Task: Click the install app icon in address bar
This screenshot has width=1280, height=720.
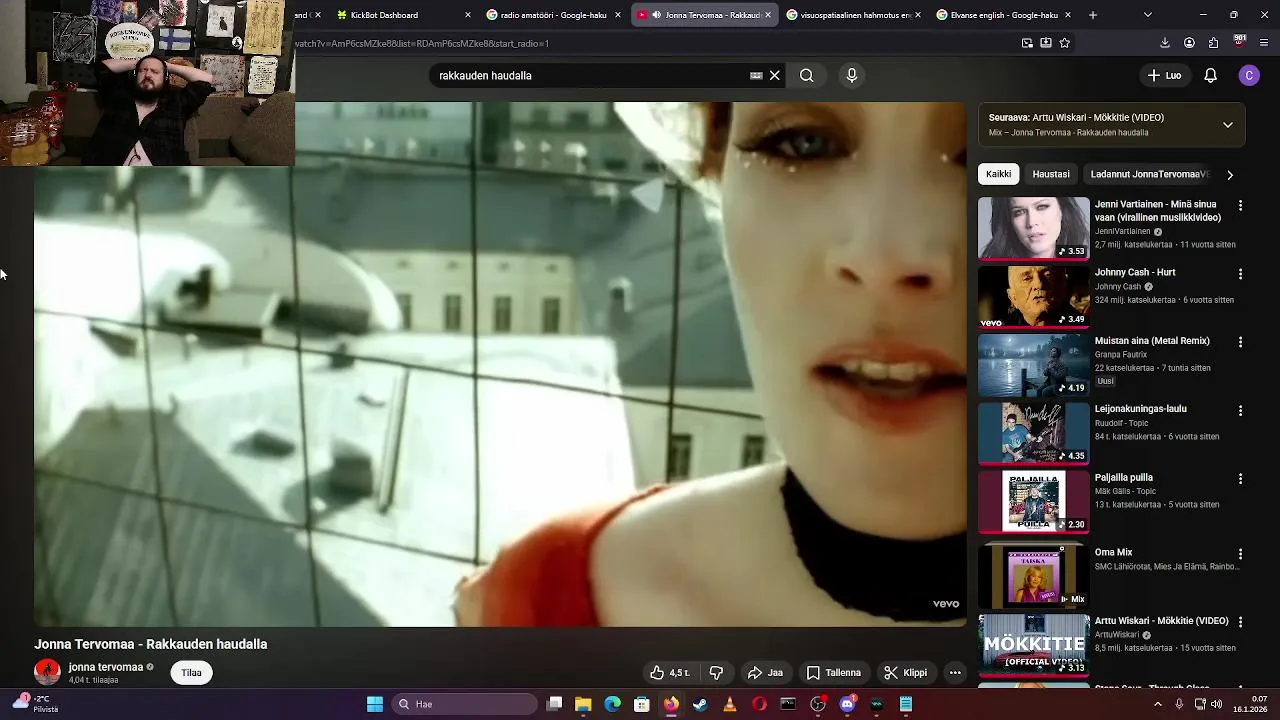Action: (x=1045, y=43)
